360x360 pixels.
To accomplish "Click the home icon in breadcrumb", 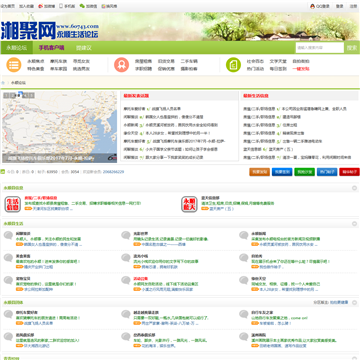I will 3,83.
